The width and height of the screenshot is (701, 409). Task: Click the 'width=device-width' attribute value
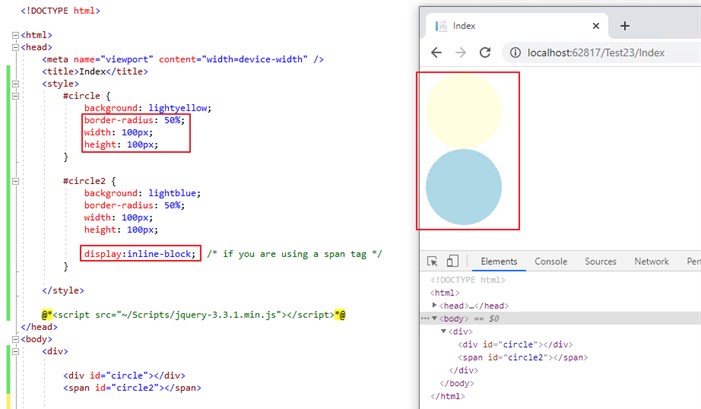click(x=255, y=59)
